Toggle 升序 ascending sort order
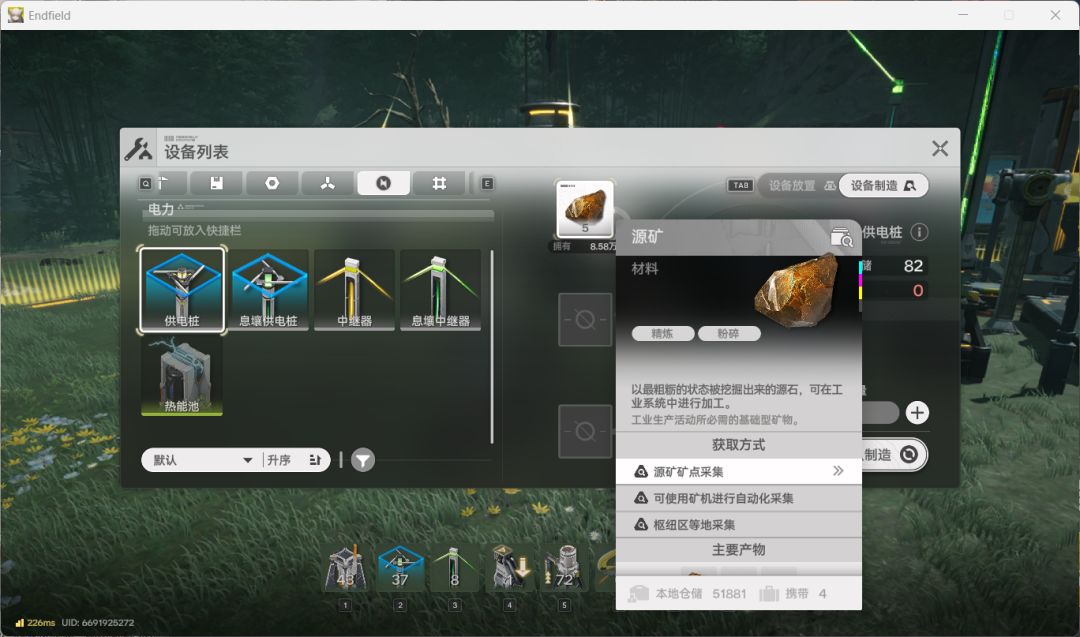 295,460
